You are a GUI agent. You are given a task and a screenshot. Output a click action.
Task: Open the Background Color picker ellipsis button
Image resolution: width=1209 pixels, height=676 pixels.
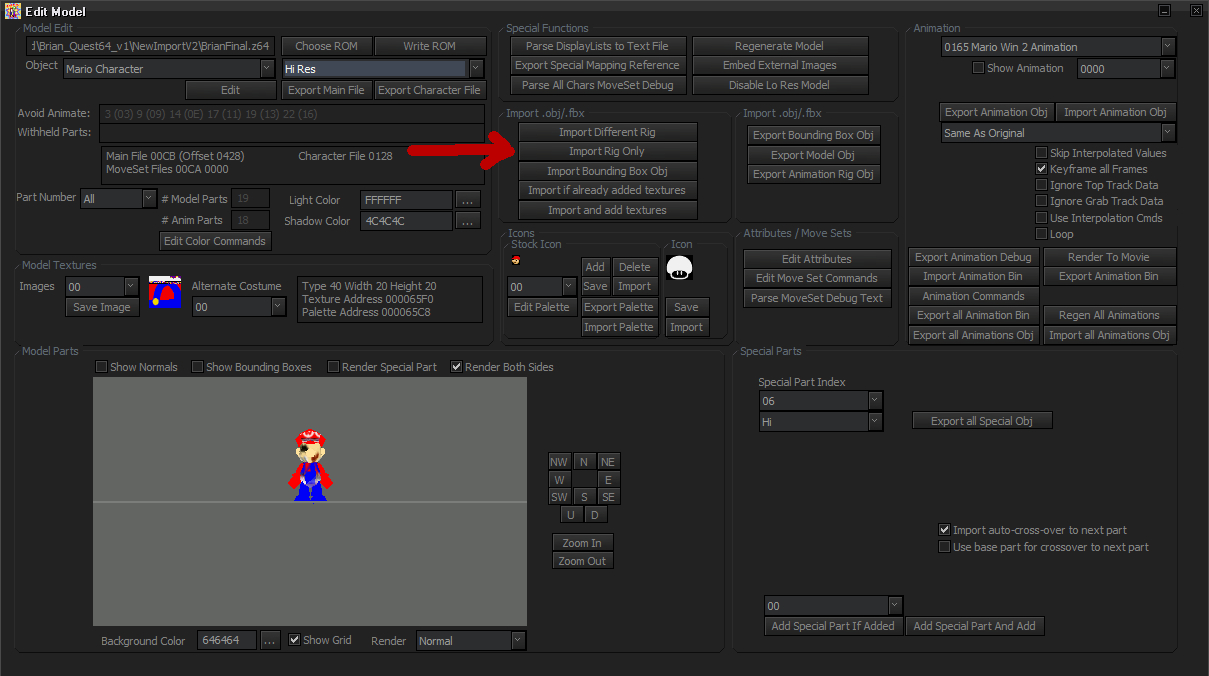270,641
